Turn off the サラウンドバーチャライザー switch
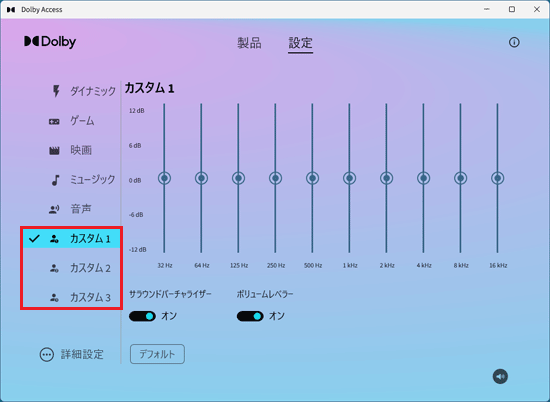This screenshot has height=402, width=550. pos(142,316)
